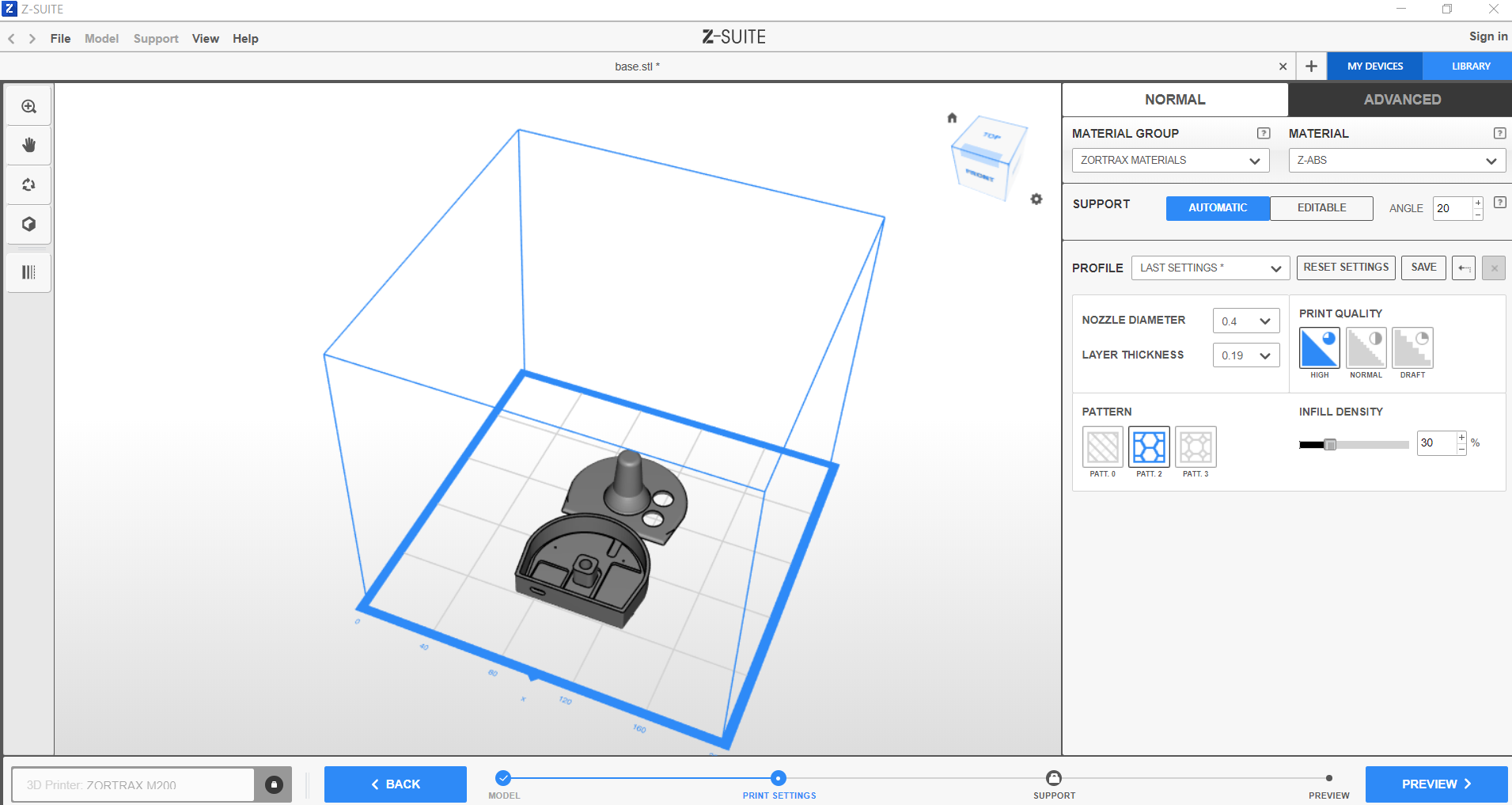Click the Model step marker

pos(503,778)
